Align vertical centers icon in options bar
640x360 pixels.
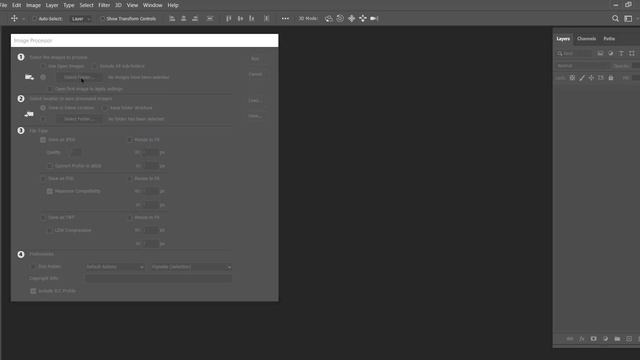tap(240, 18)
